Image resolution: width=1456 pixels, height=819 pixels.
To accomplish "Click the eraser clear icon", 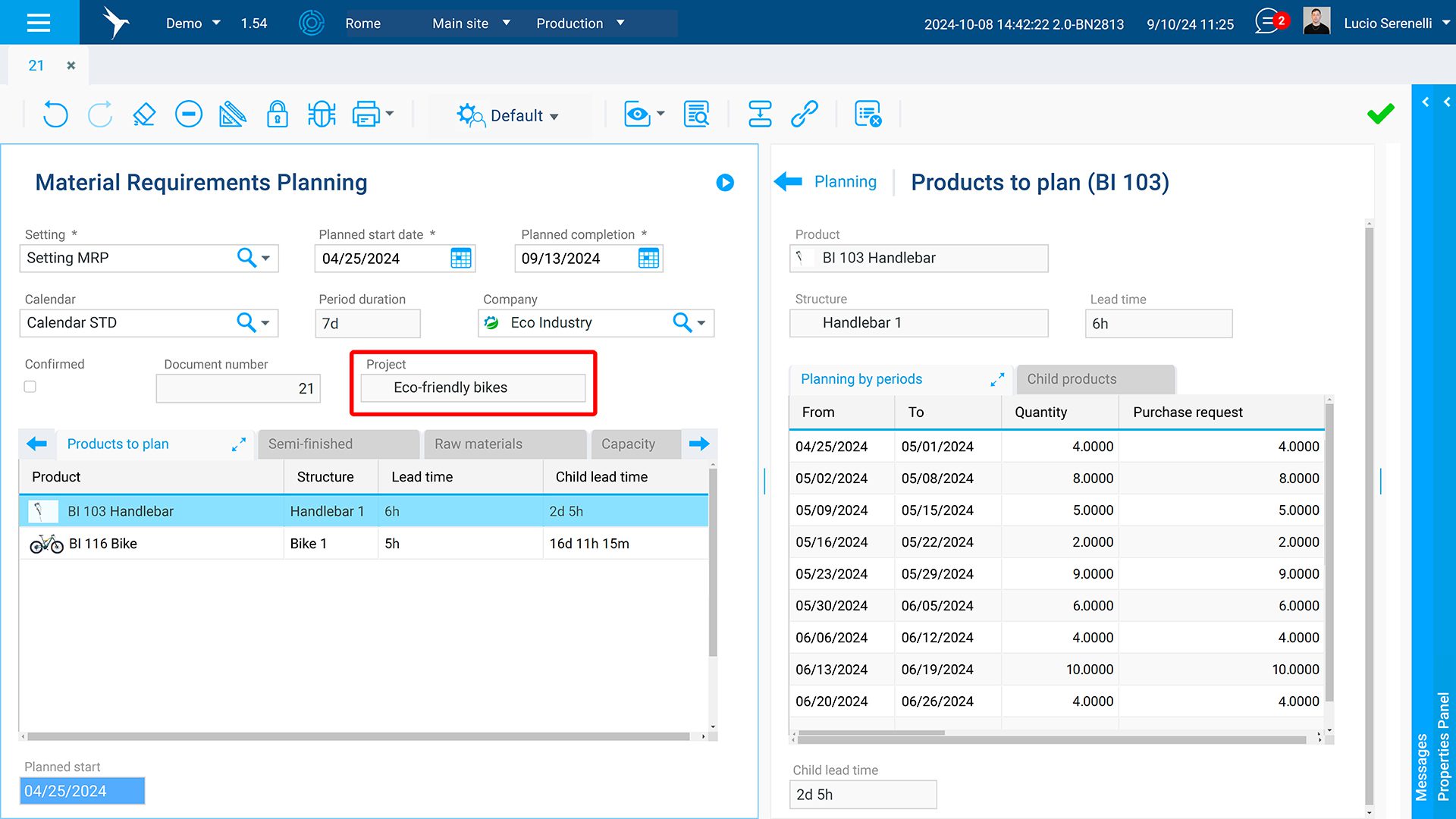I will tap(144, 115).
